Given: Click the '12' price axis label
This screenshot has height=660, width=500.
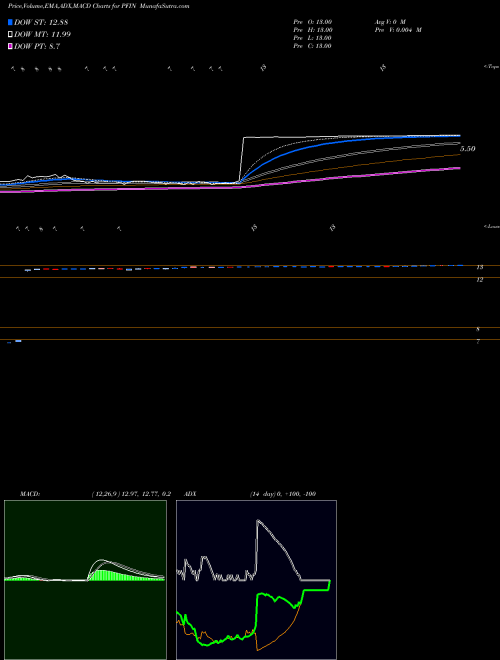Looking at the screenshot, I should (x=480, y=279).
